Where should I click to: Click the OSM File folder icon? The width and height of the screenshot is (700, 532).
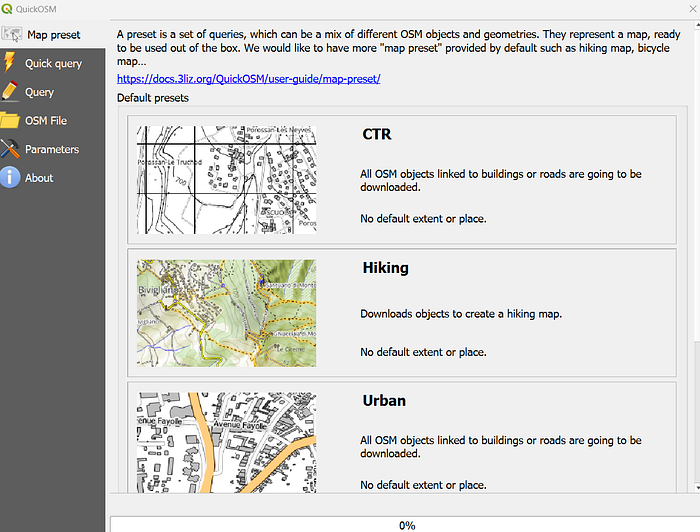coord(10,120)
